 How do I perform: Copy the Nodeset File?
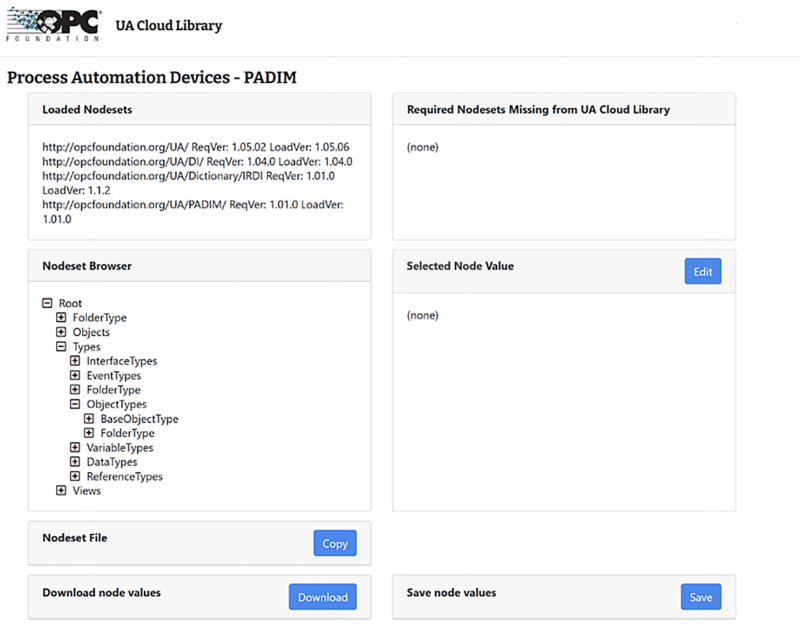335,544
